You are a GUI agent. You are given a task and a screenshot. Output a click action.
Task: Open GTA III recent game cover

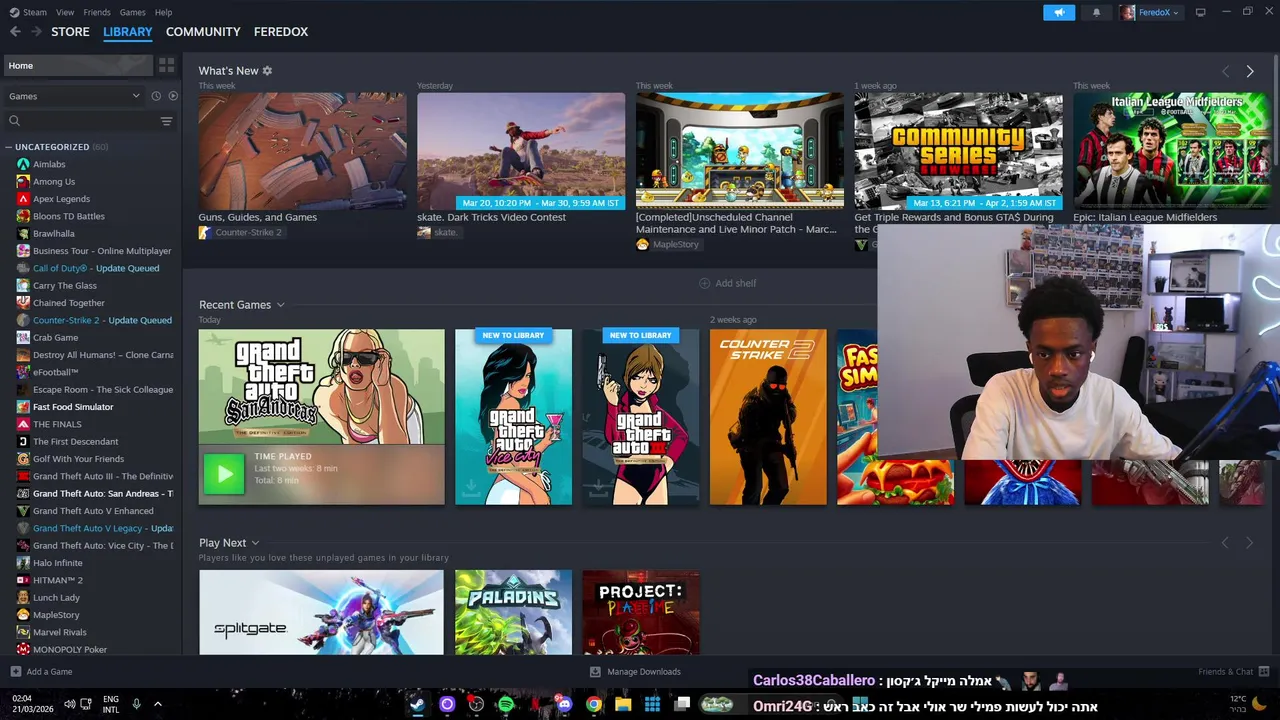click(641, 417)
